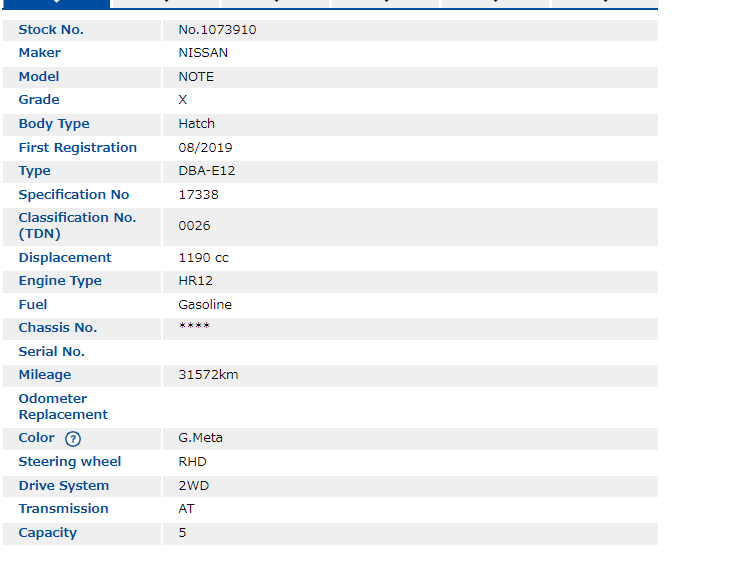Click the Model value NOTE
The image size is (733, 568).
coord(196,77)
